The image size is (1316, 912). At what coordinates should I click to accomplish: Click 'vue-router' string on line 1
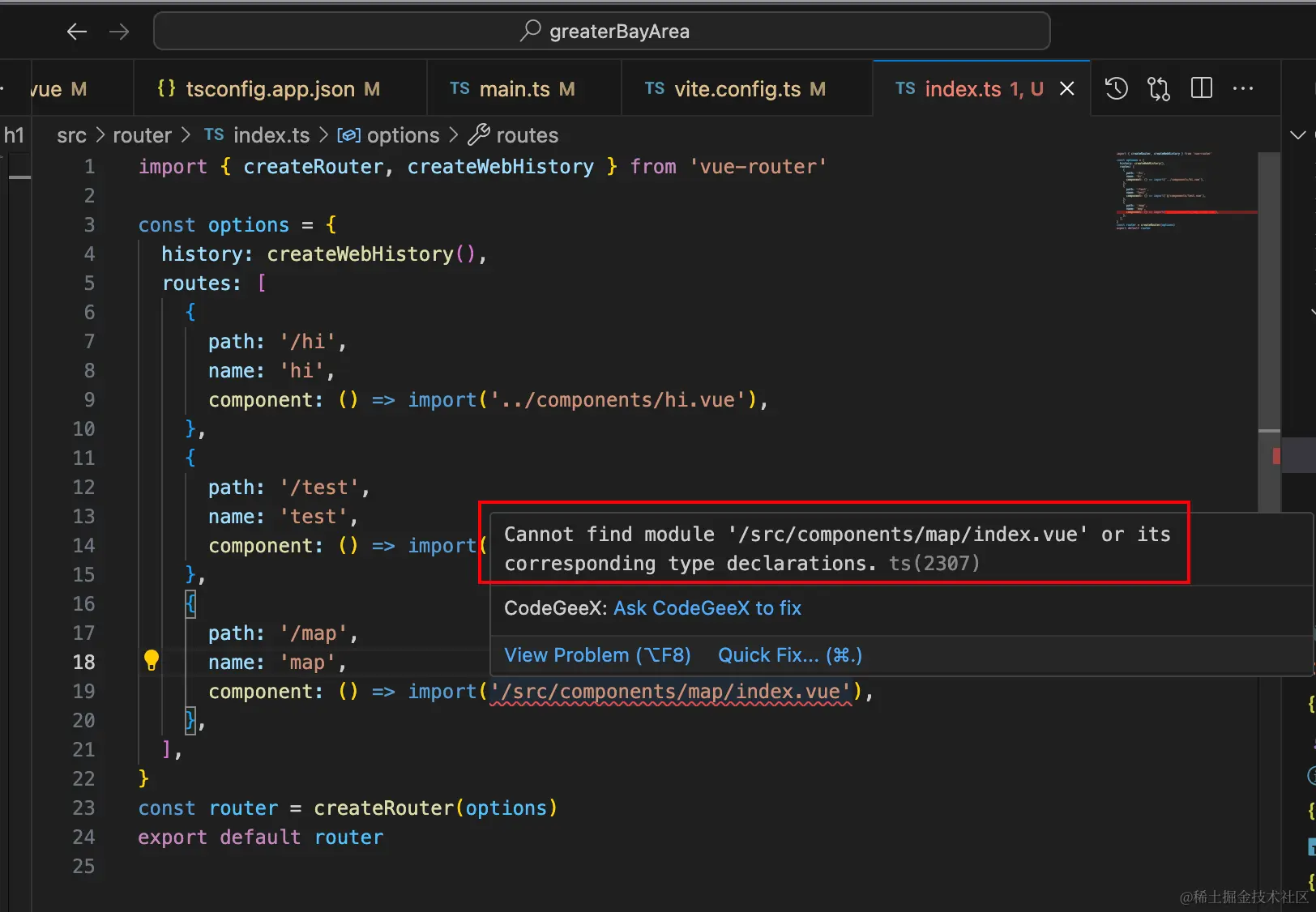pyautogui.click(x=758, y=167)
